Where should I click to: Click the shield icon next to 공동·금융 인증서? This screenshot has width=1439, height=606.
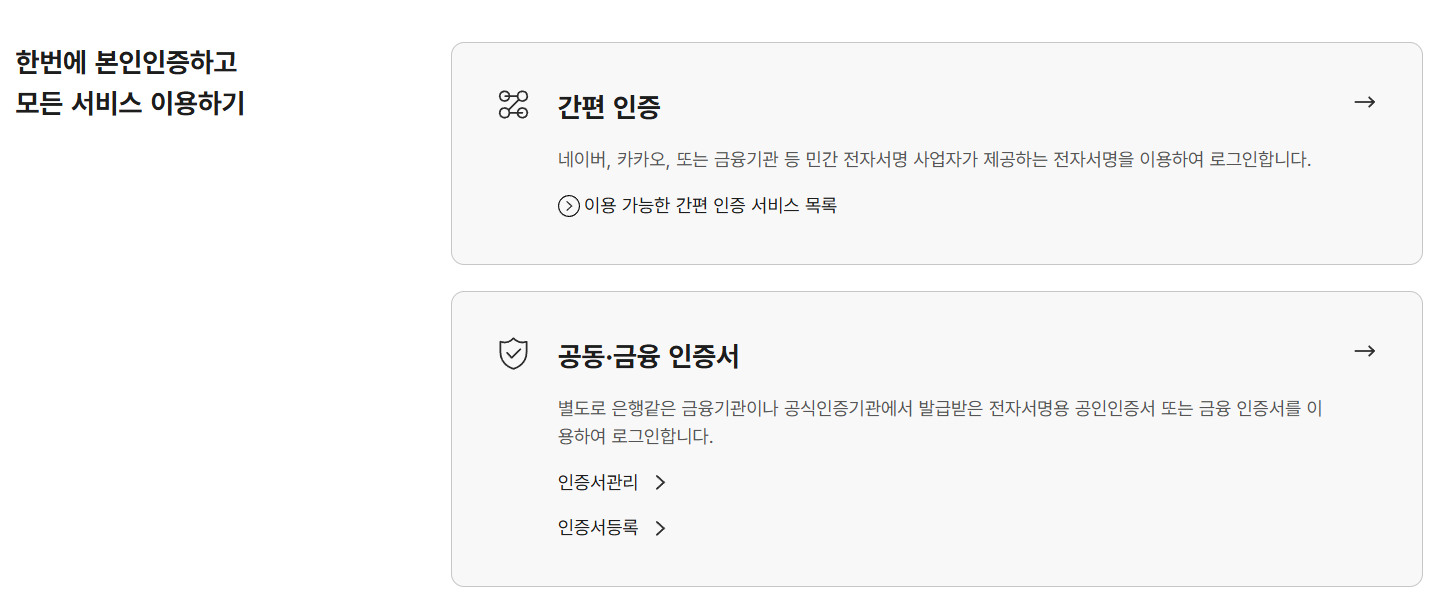(513, 355)
